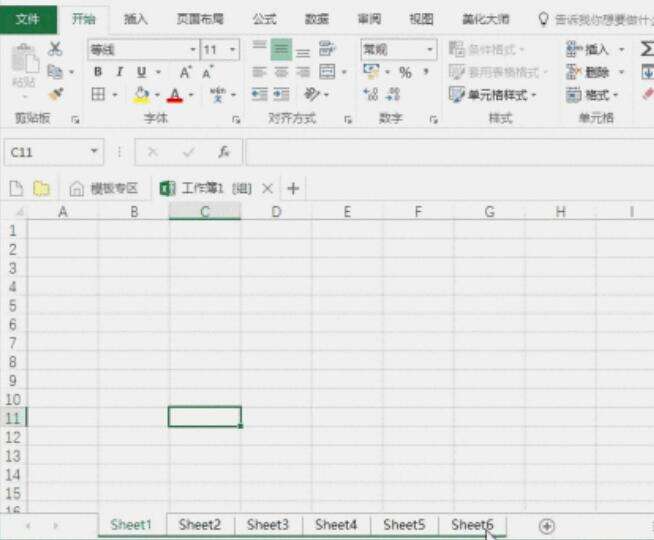Toggle top vertical alignment
The height and width of the screenshot is (540, 654).
tap(259, 45)
